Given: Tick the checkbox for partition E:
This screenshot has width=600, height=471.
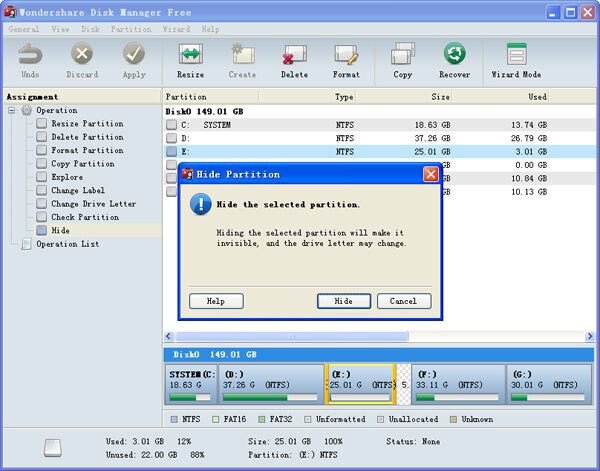Looking at the screenshot, I should pos(171,152).
